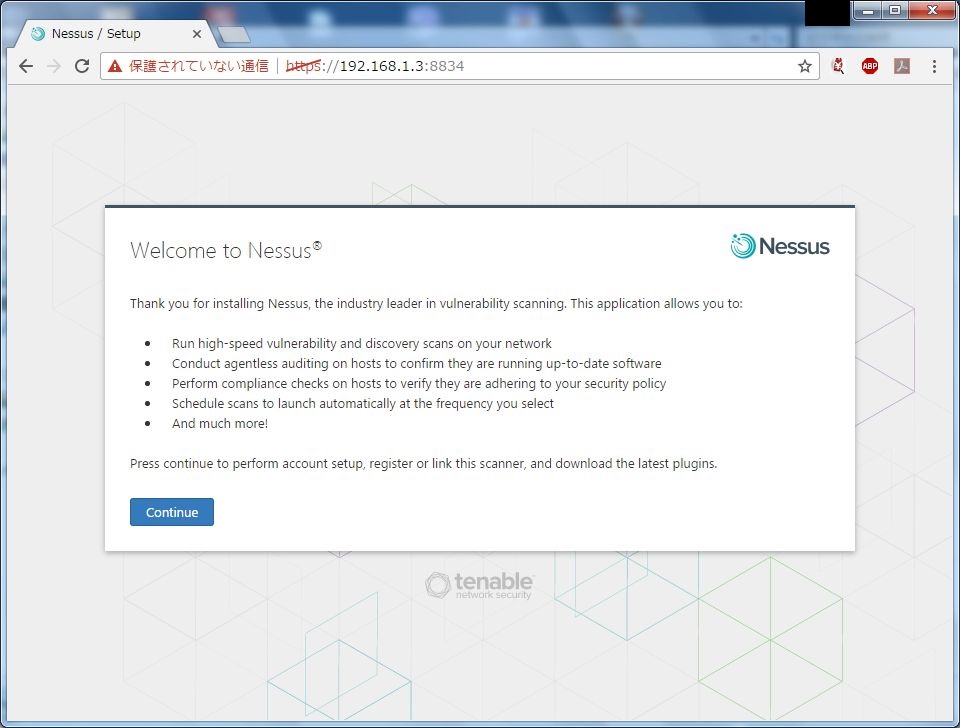Go back to the previous page
Screen dimensions: 960x728
(x=26, y=66)
